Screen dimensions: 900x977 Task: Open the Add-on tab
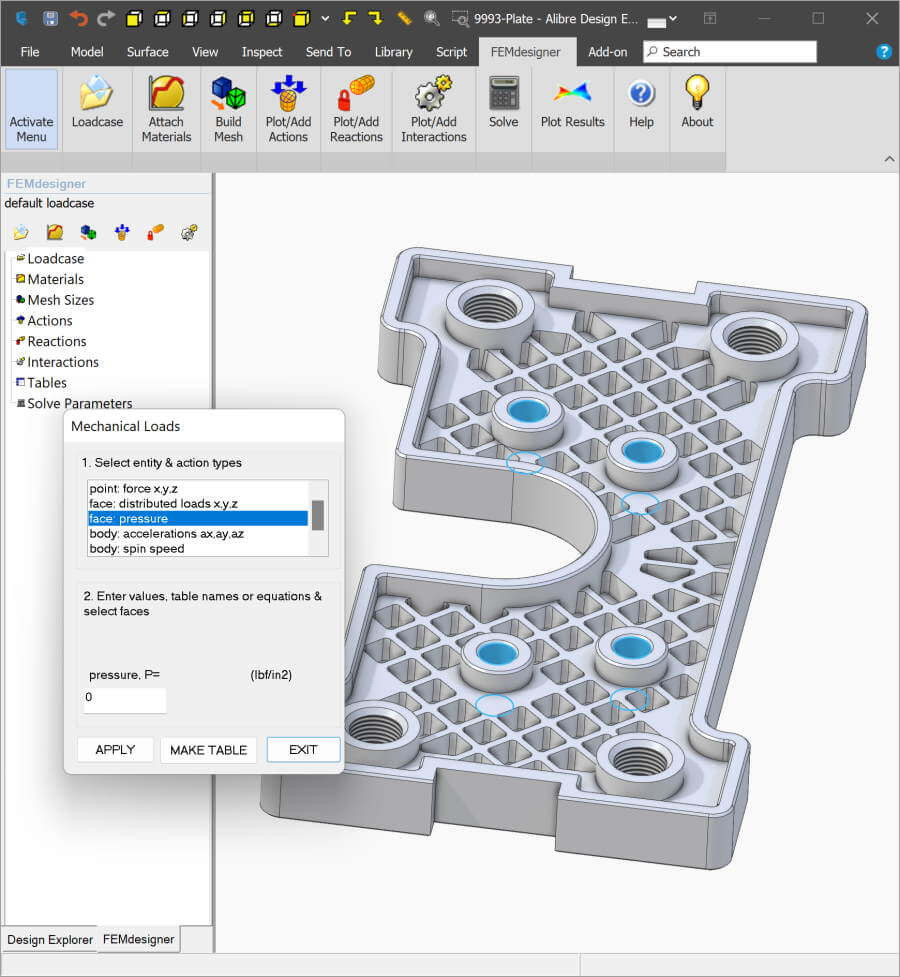608,52
